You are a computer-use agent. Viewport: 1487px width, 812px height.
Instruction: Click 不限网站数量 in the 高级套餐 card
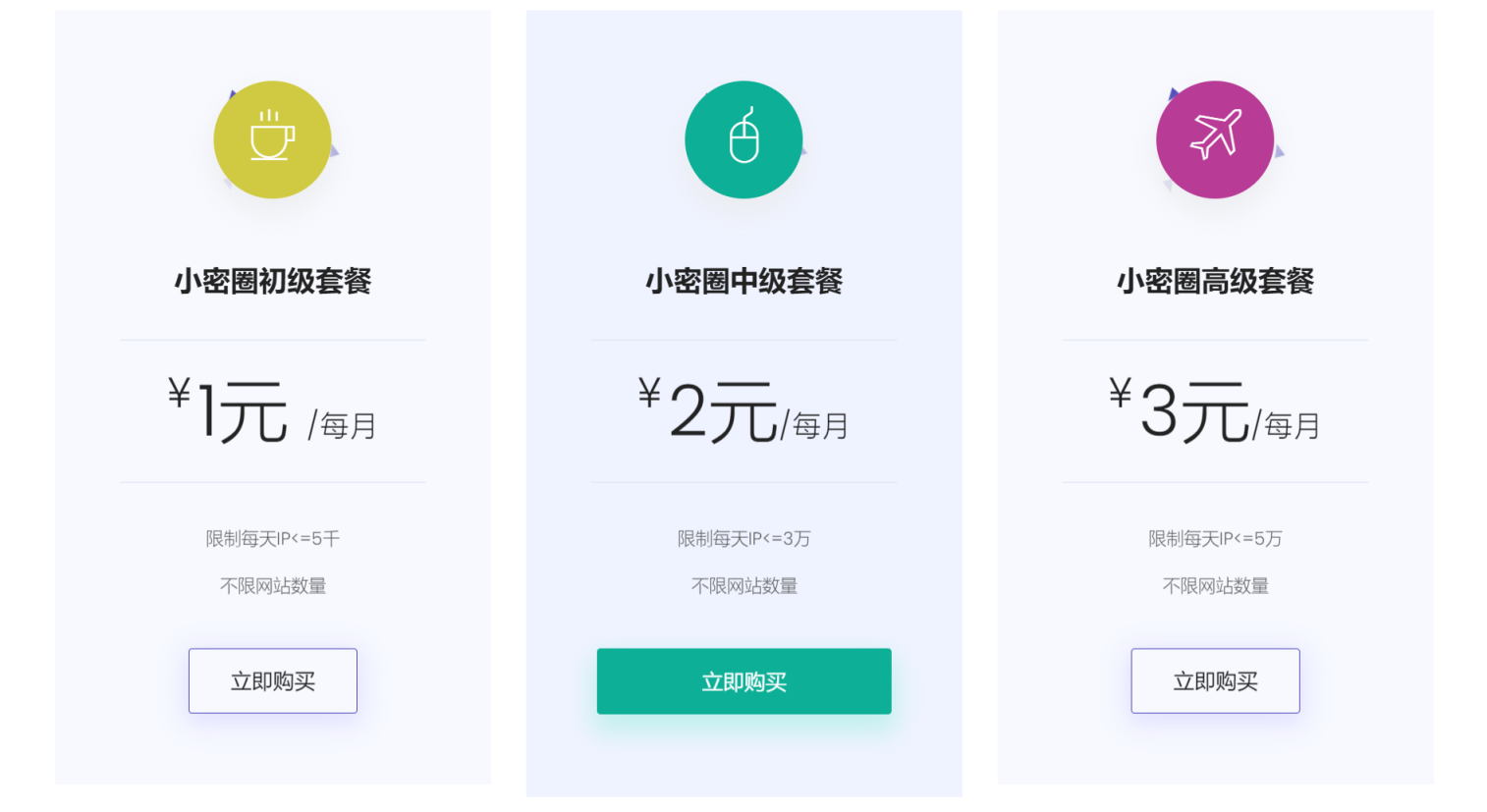pyautogui.click(x=1215, y=586)
